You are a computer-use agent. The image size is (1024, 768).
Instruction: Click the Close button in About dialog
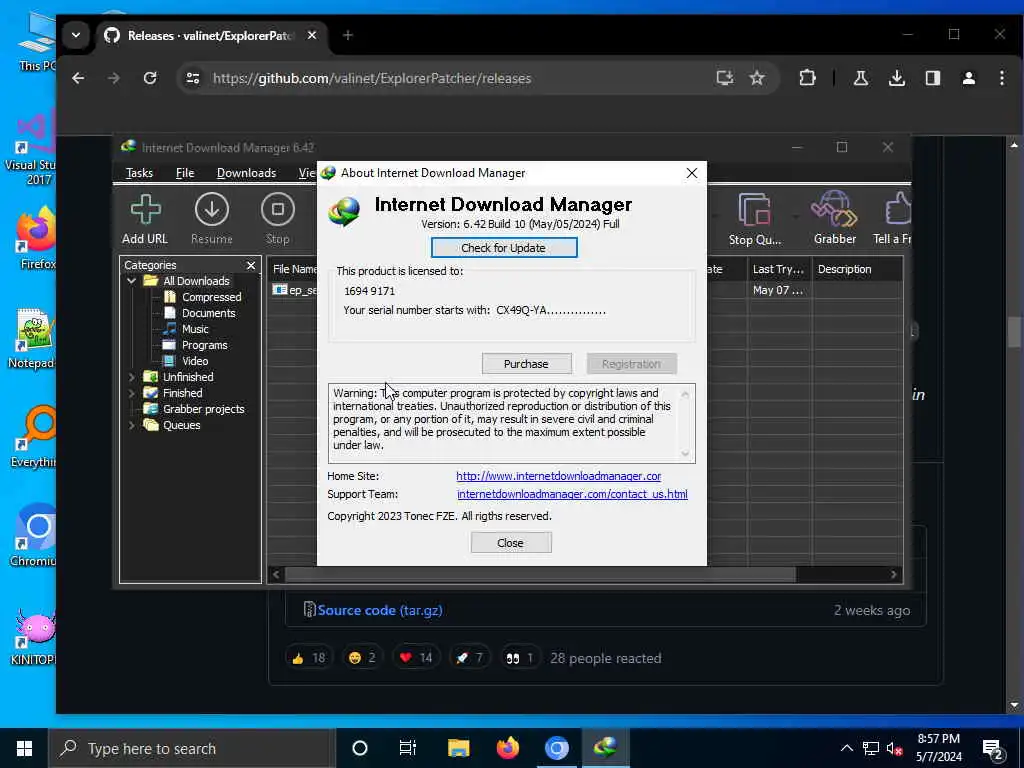point(511,543)
